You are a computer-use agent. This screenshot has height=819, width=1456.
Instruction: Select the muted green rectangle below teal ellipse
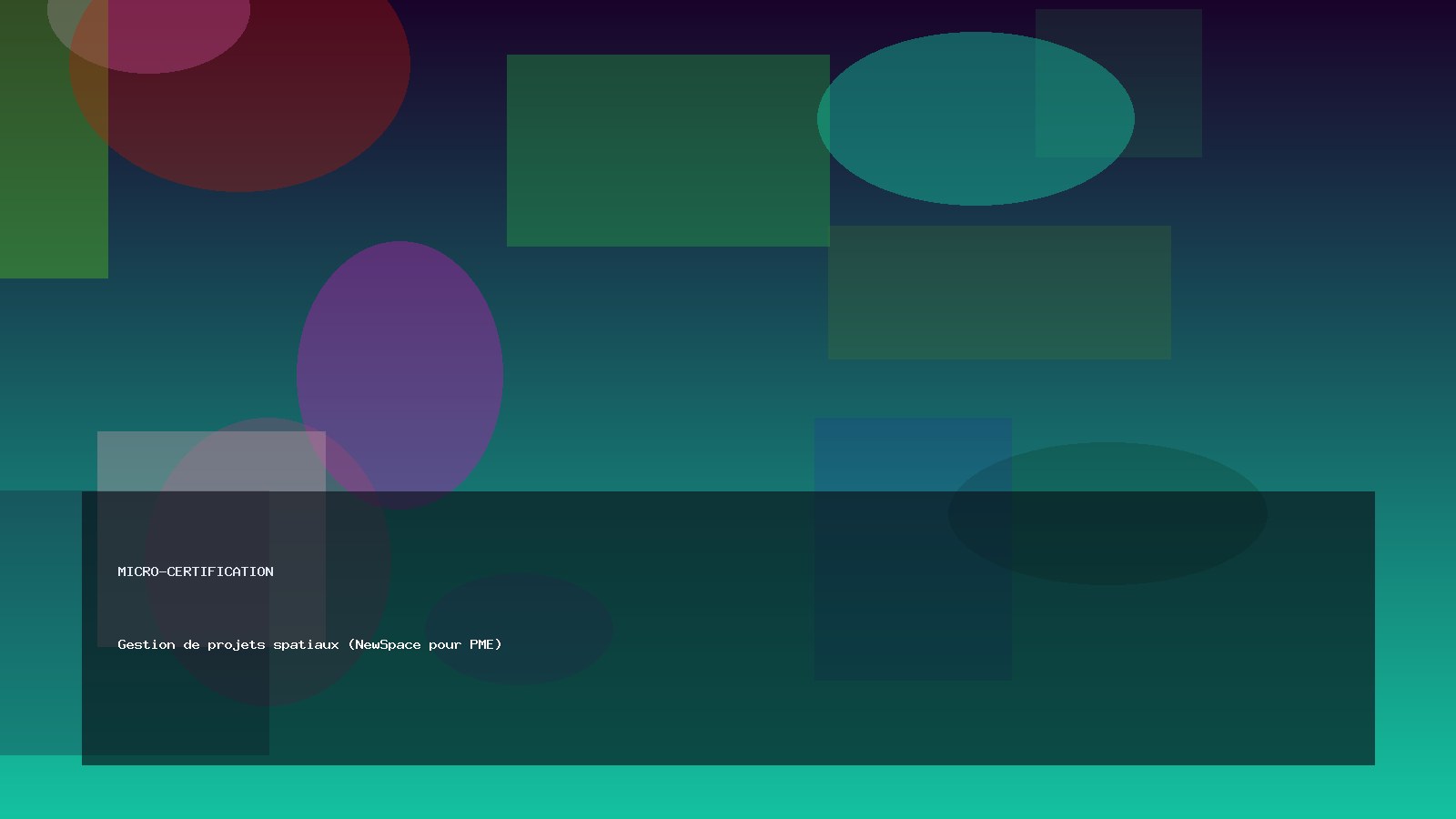point(999,292)
